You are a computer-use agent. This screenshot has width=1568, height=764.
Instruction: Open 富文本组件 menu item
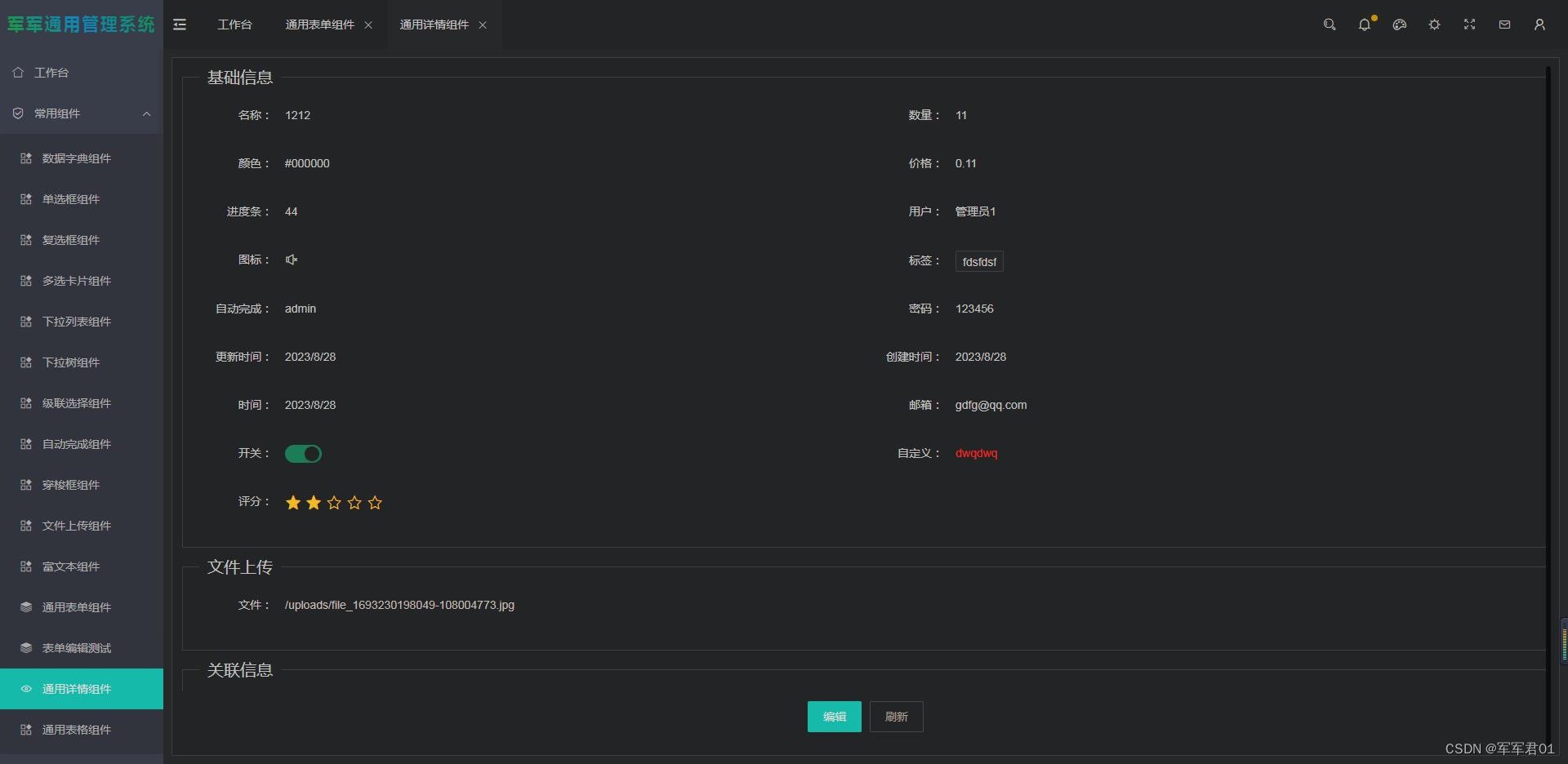coord(82,566)
